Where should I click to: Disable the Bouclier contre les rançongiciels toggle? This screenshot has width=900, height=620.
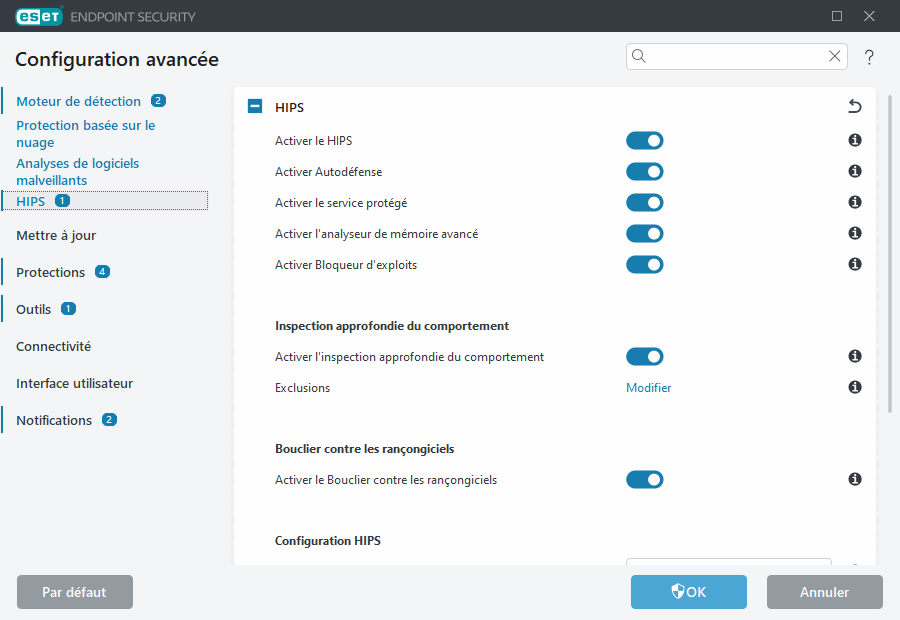tap(644, 479)
